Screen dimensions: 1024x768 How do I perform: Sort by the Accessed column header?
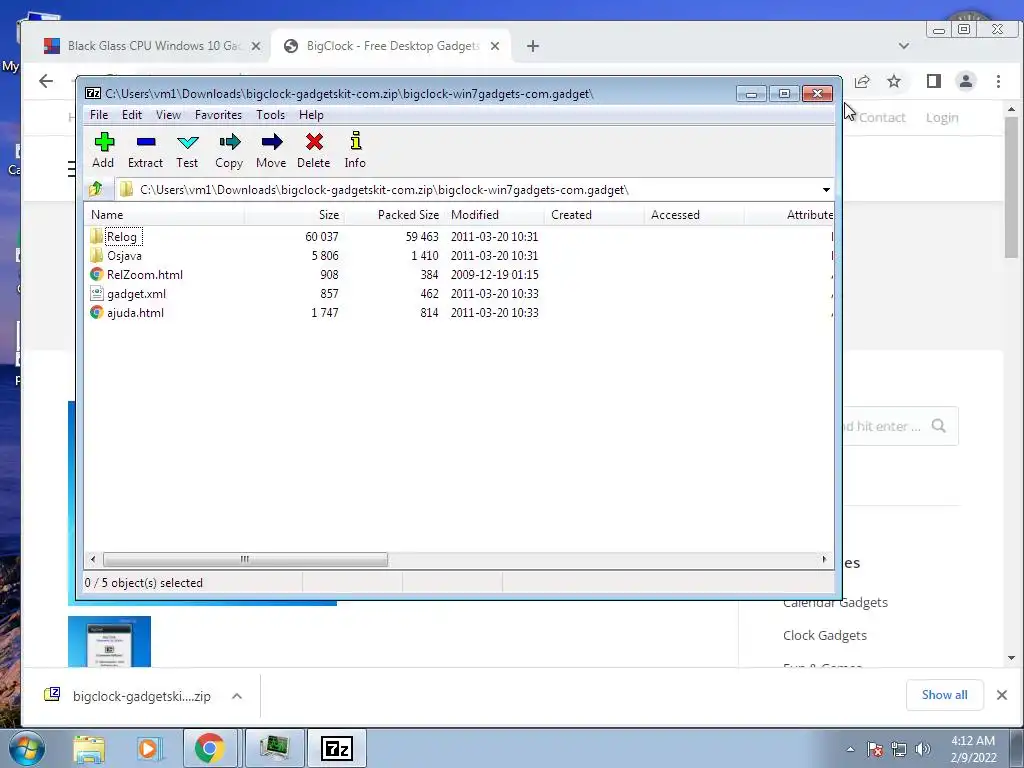695,215
